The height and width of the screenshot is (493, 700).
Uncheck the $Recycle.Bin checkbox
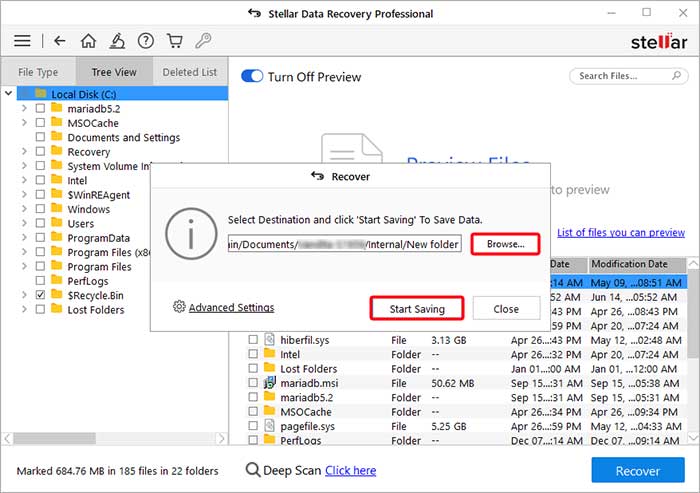(40, 295)
